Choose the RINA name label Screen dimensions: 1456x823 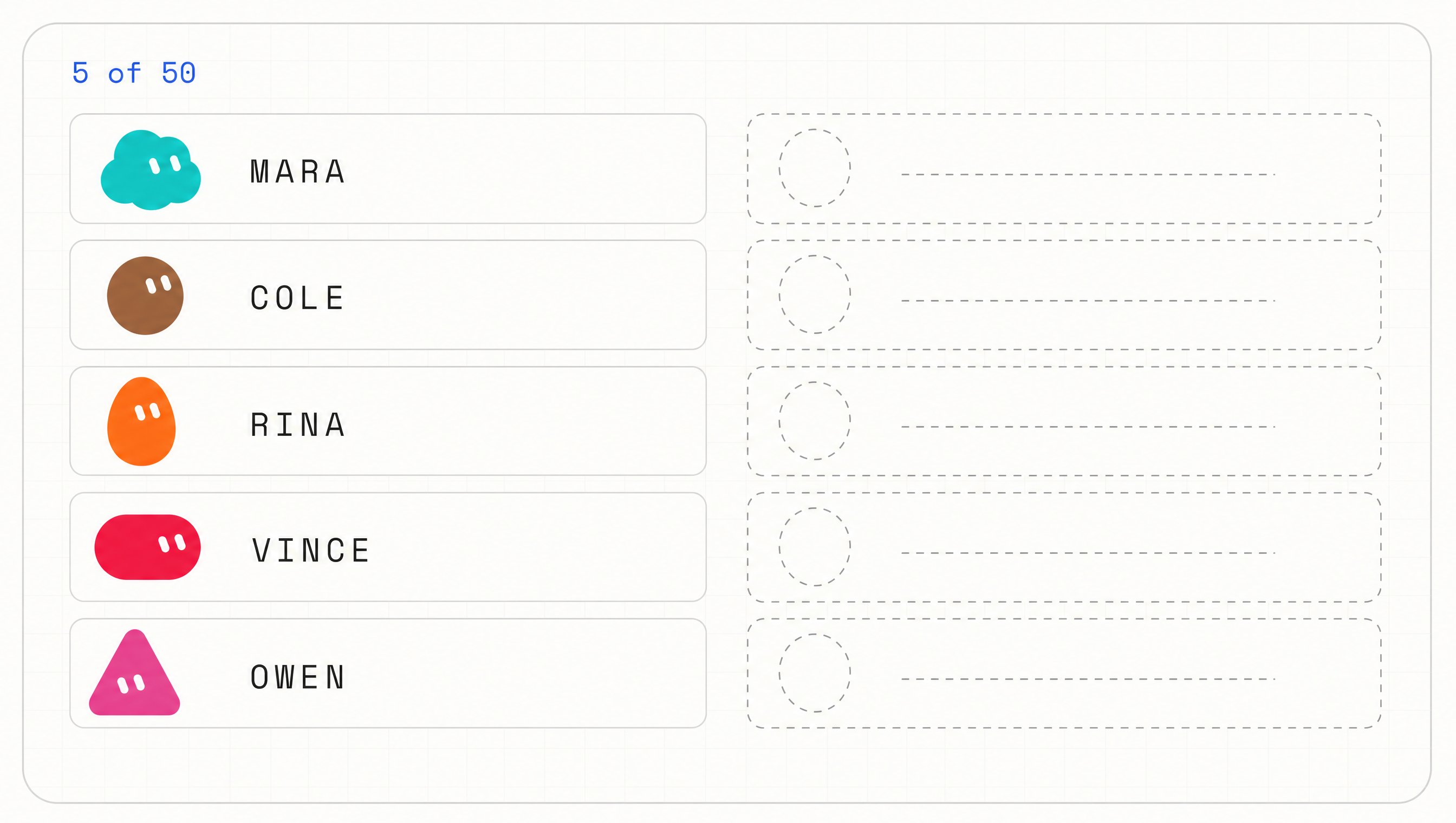[x=297, y=425]
